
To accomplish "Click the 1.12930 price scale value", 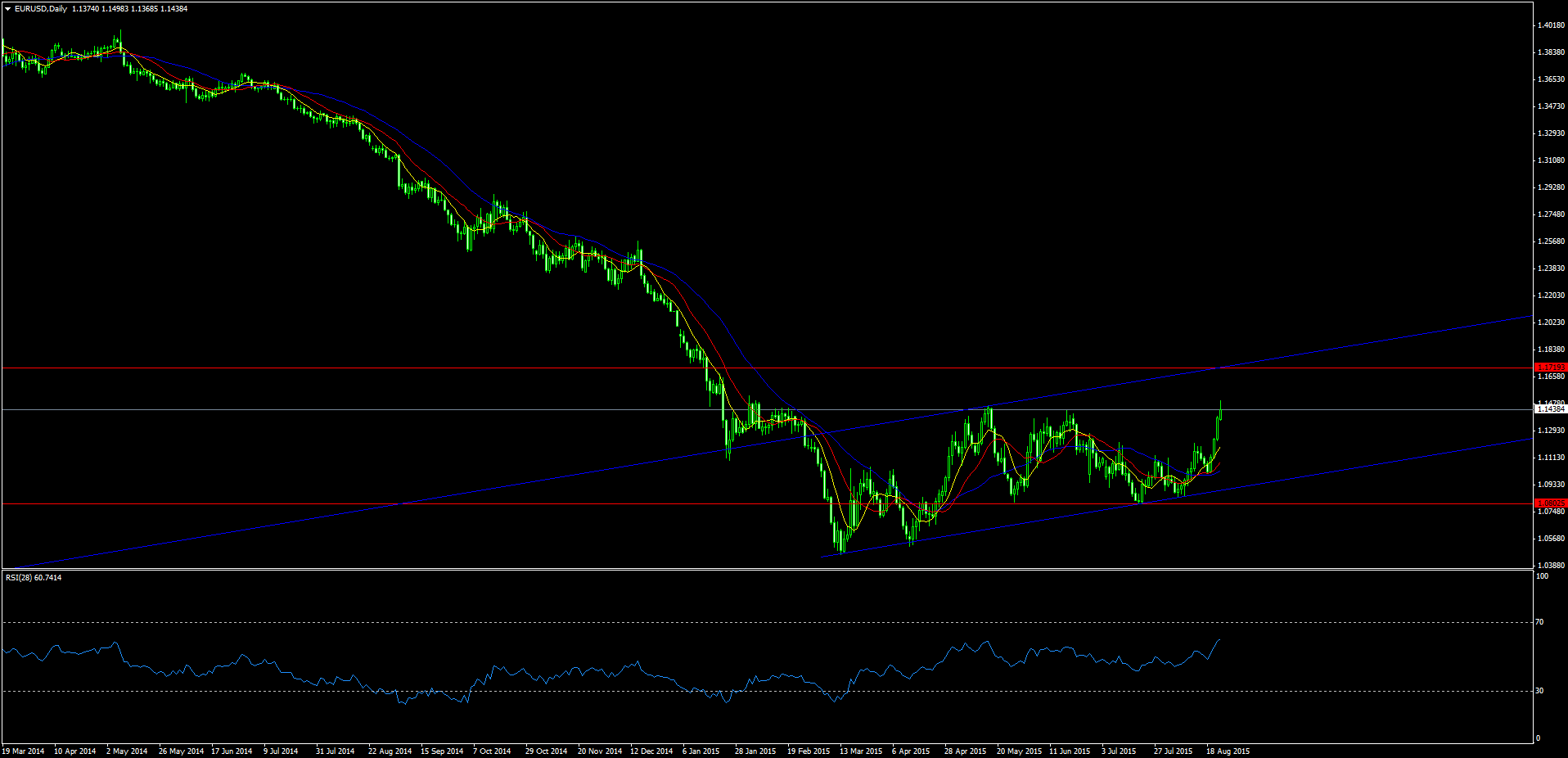I will 1552,431.
